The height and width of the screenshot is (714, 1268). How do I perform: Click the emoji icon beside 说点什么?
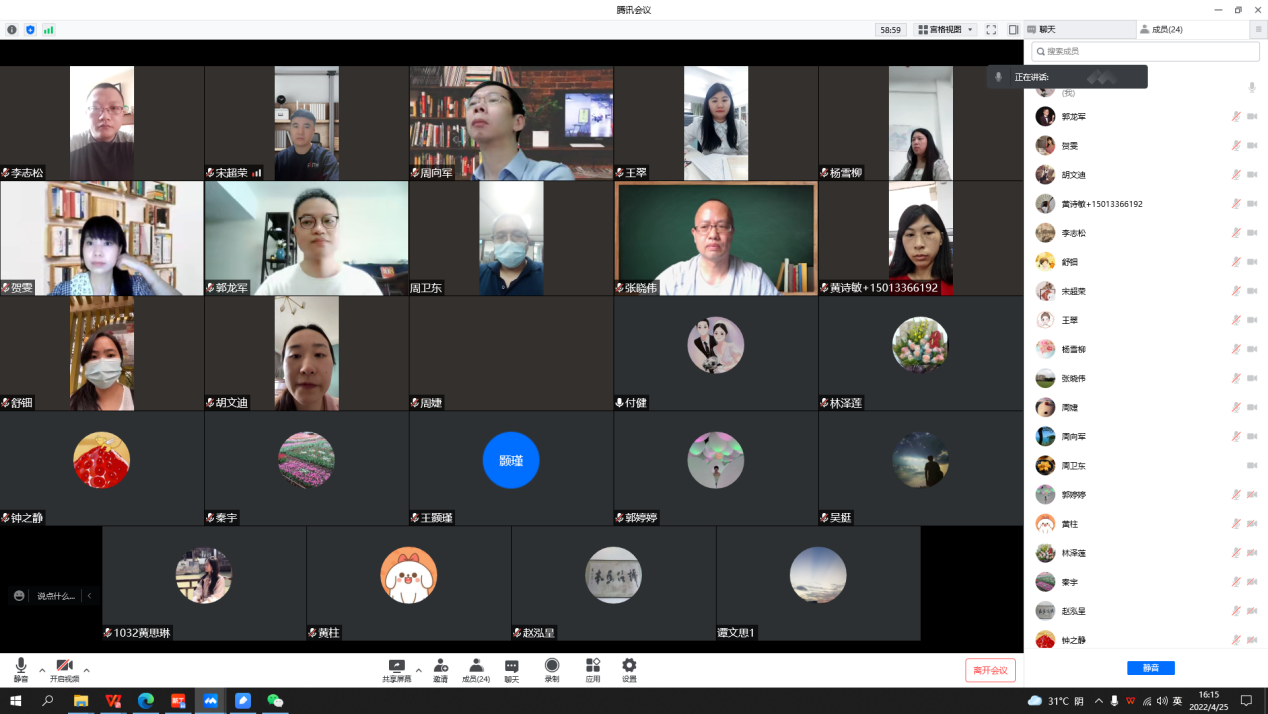(x=19, y=596)
